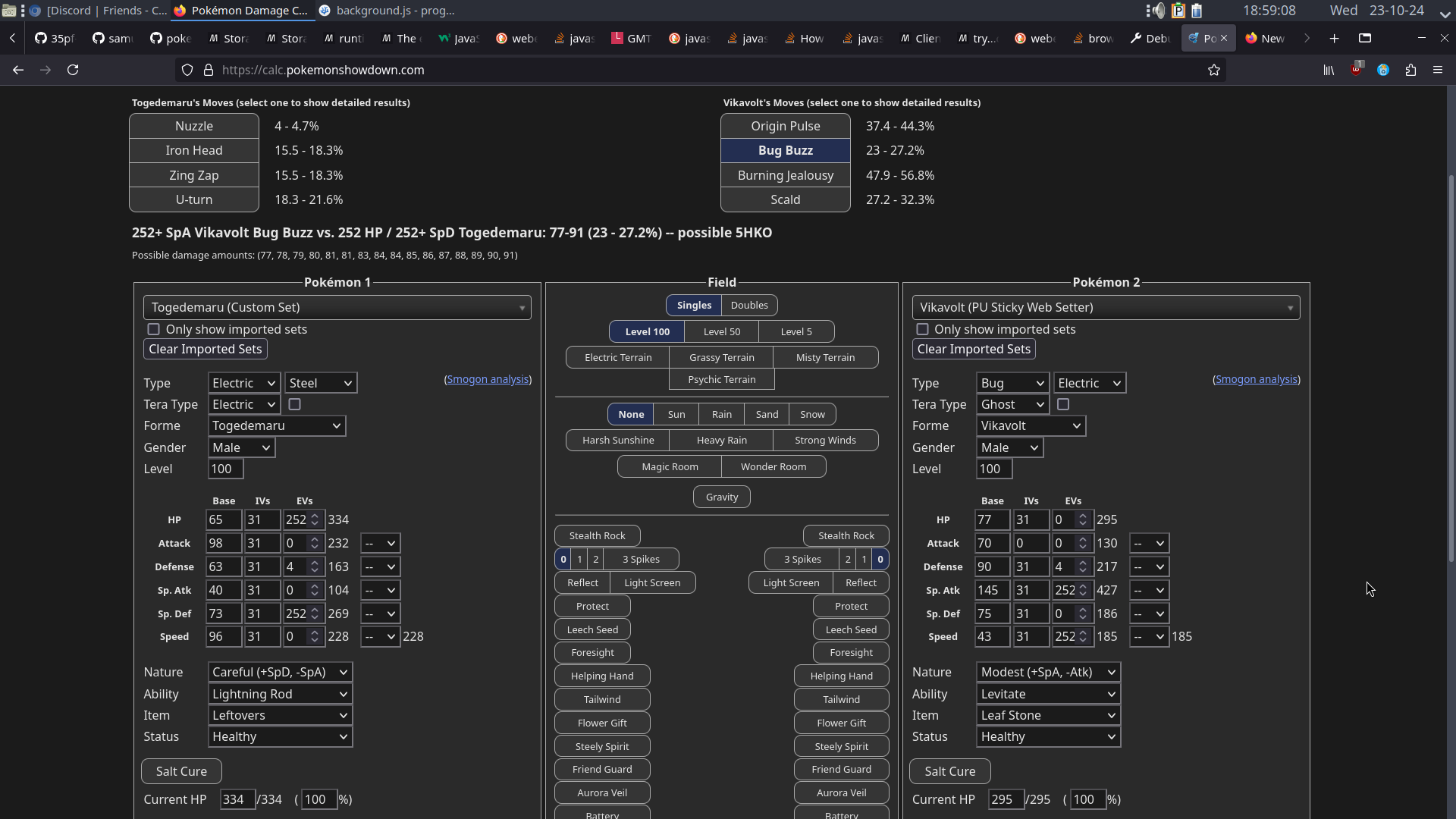Open Togedemaru's Ability Lightning Rod dropdown
Viewport: 1456px width, 819px height.
280,694
